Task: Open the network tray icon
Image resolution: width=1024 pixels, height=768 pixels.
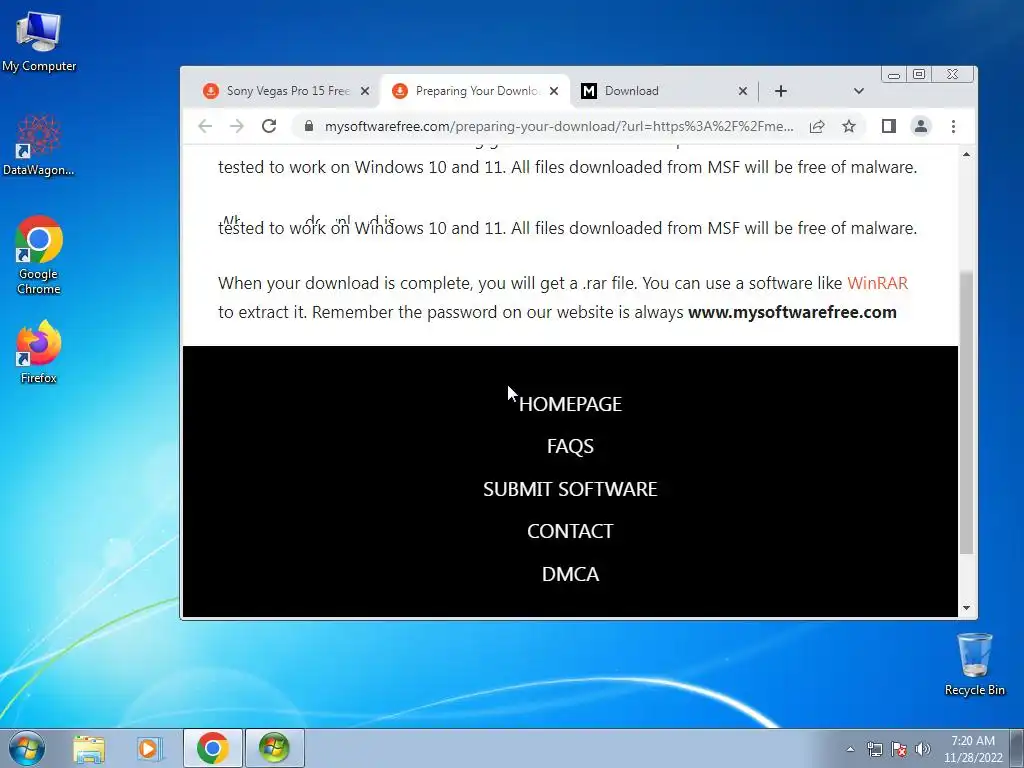Action: [x=874, y=749]
